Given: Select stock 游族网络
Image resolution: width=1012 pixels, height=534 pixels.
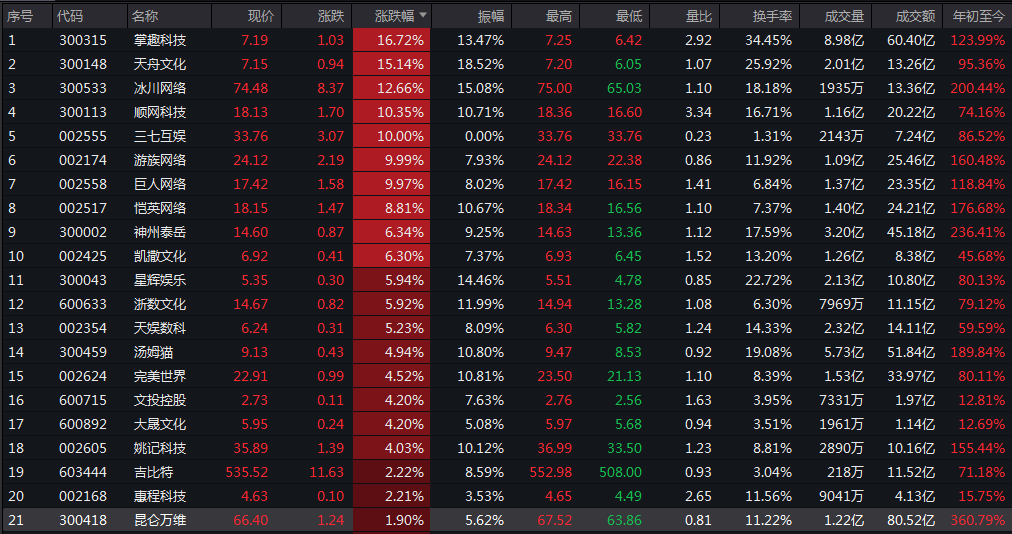Looking at the screenshot, I should (159, 160).
